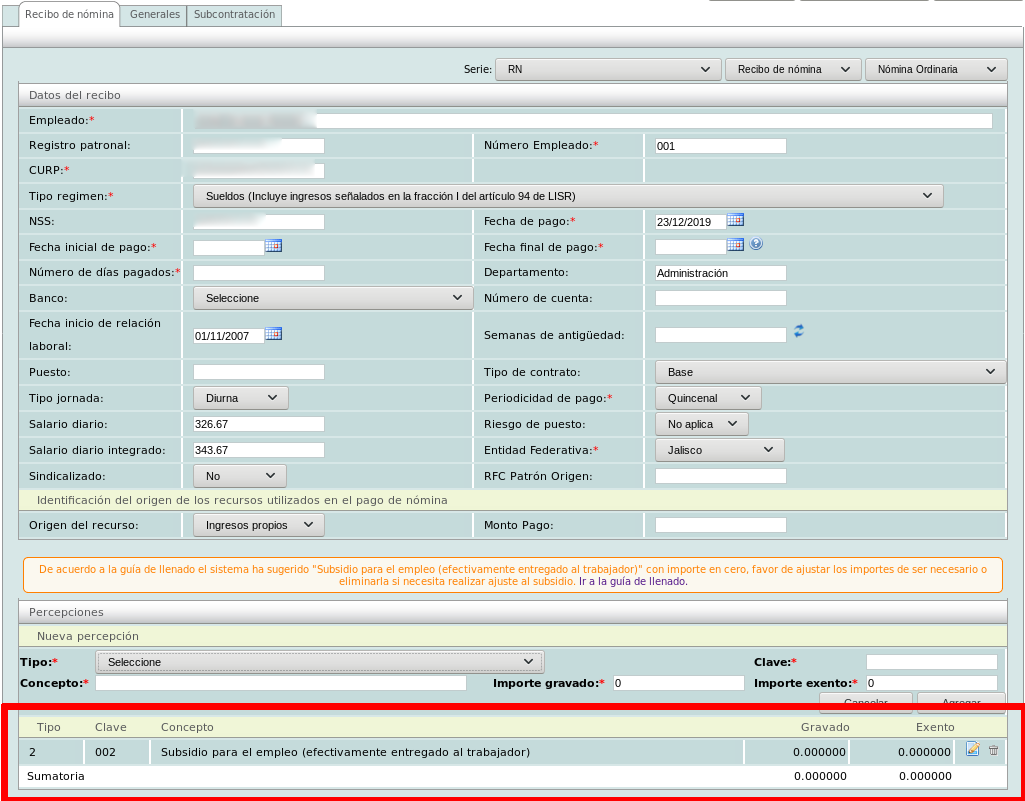Click the Salario diario field

[x=259, y=424]
